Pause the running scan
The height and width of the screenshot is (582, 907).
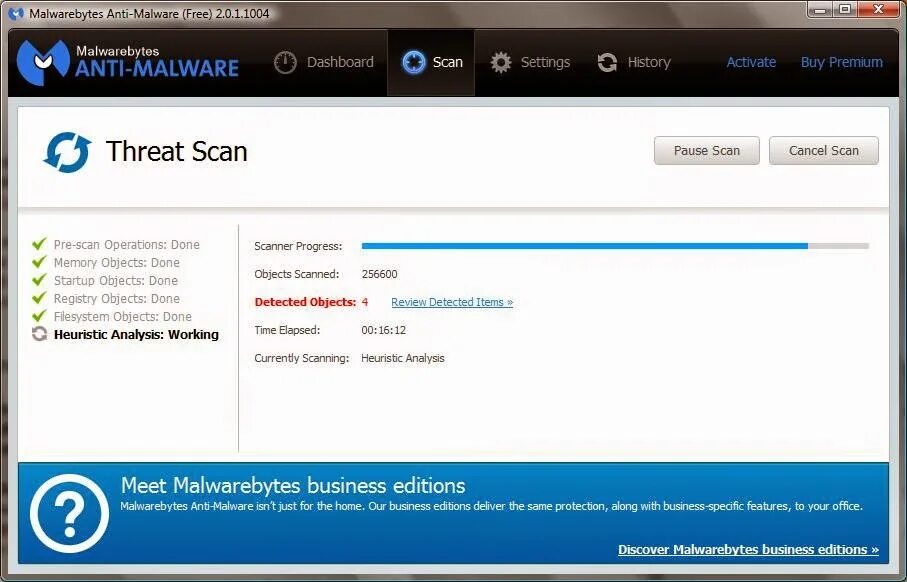pos(707,150)
